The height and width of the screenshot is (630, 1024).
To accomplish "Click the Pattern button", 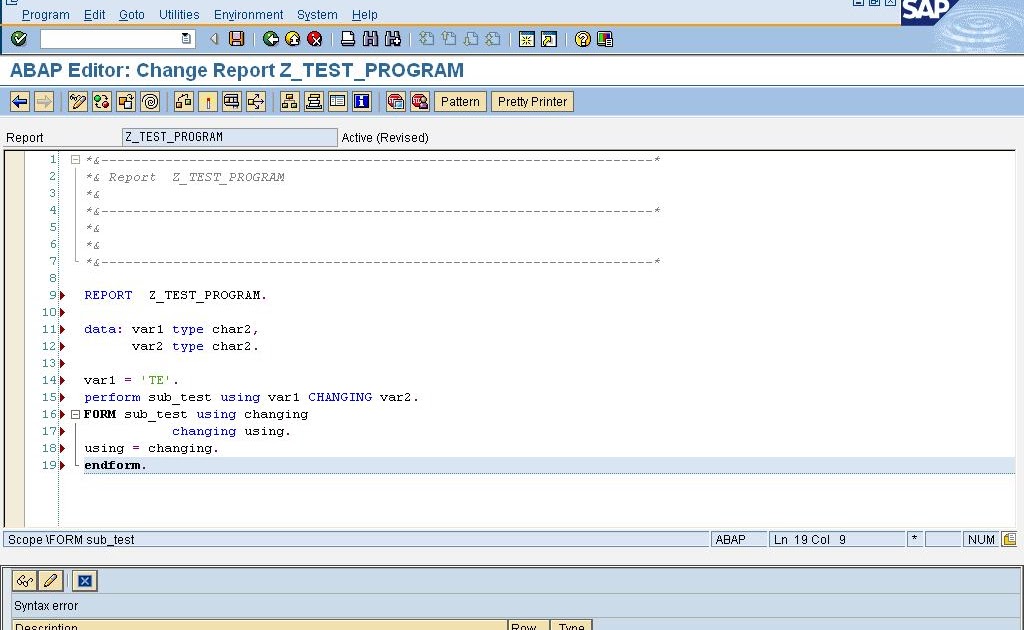I will [459, 101].
